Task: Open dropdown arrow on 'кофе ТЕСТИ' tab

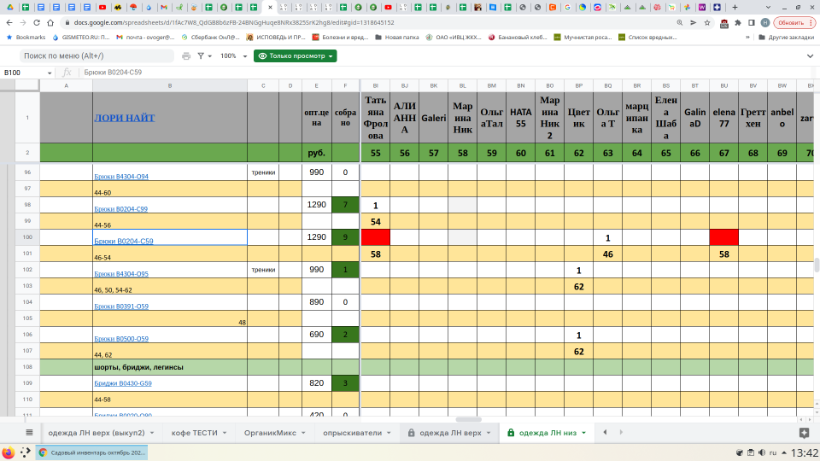Action: tap(226, 433)
